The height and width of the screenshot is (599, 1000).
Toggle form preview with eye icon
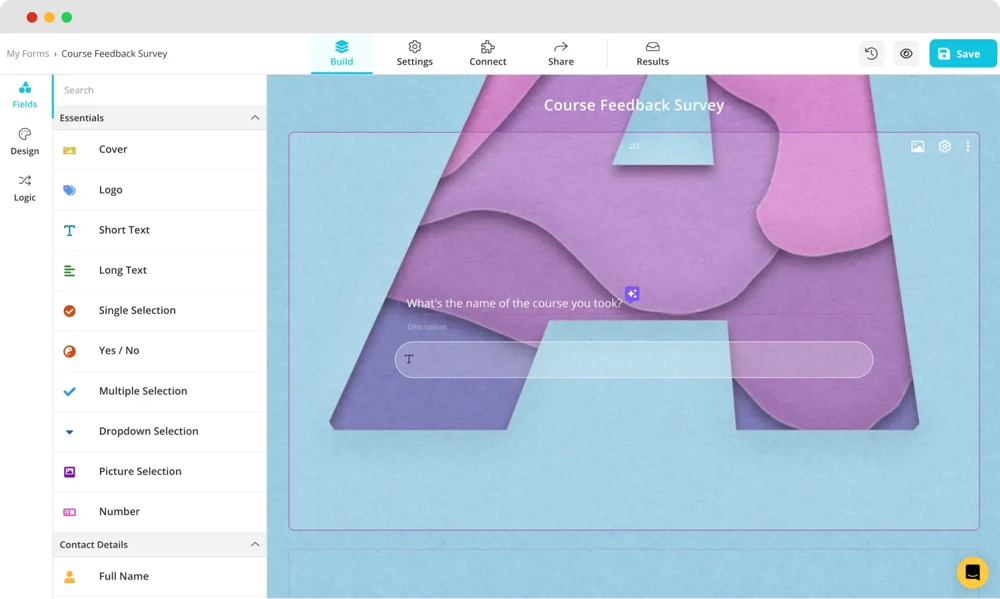[x=906, y=54]
